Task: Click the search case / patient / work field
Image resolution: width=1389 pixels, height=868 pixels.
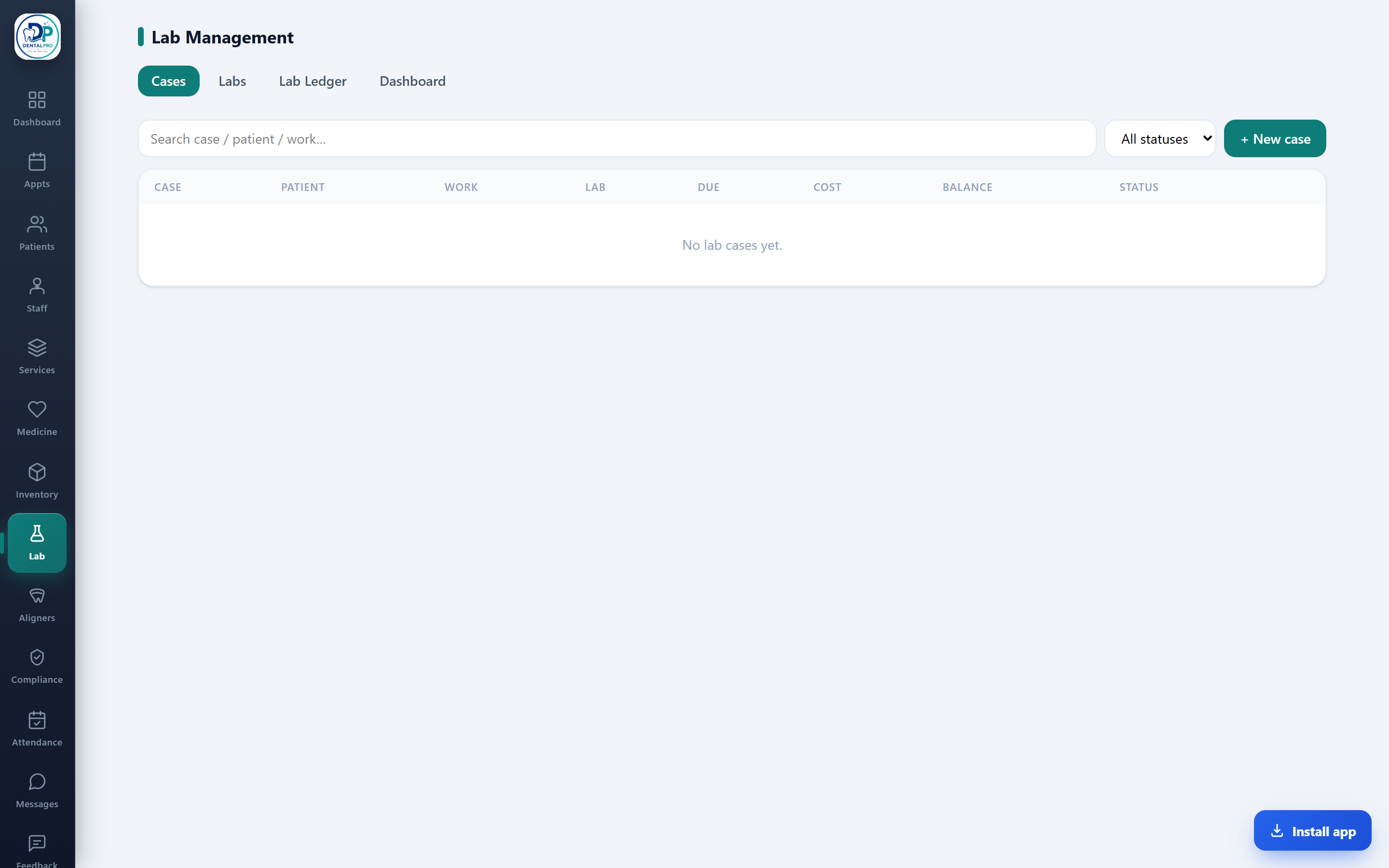Action: coord(617,138)
